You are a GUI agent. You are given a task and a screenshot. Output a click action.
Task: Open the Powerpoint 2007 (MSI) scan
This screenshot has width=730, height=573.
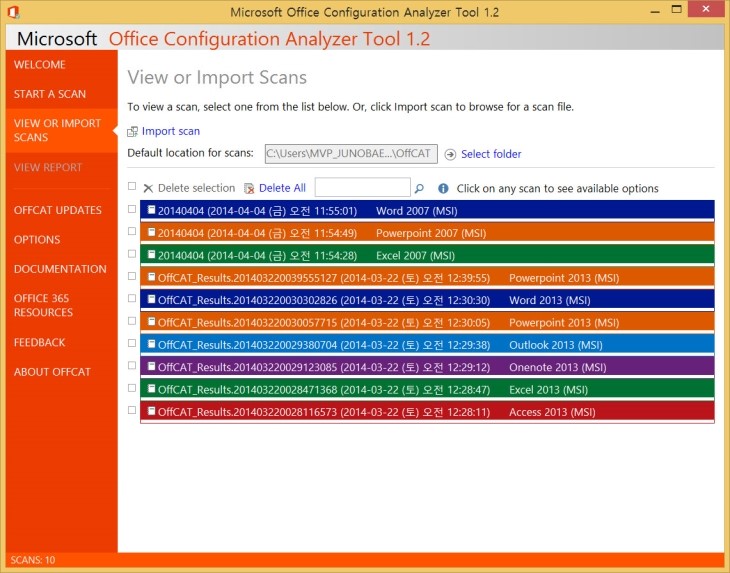pyautogui.click(x=427, y=233)
